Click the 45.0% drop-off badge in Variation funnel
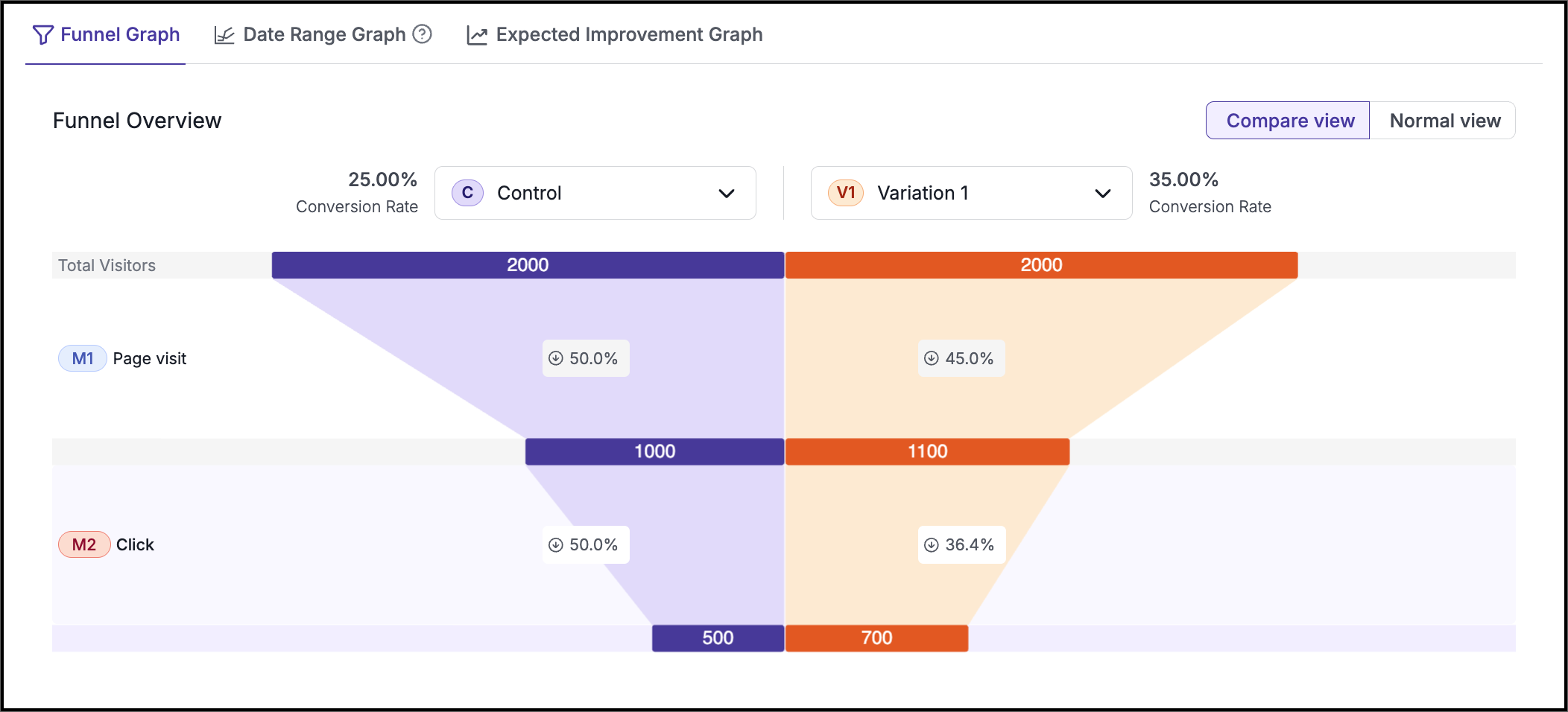Screen dimensions: 1568x712 coord(961,358)
